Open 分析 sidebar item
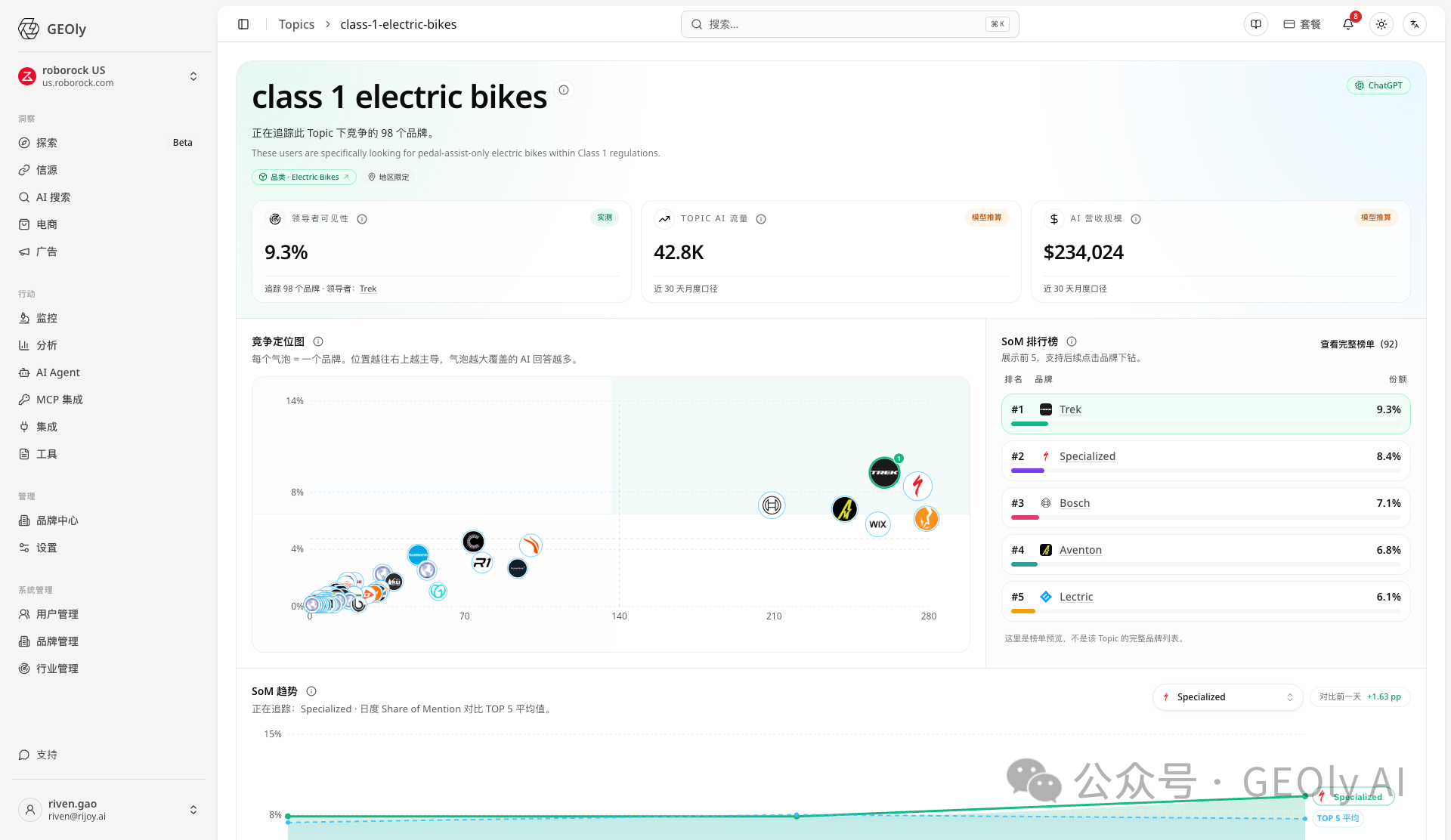The width and height of the screenshot is (1451, 840). click(109, 345)
